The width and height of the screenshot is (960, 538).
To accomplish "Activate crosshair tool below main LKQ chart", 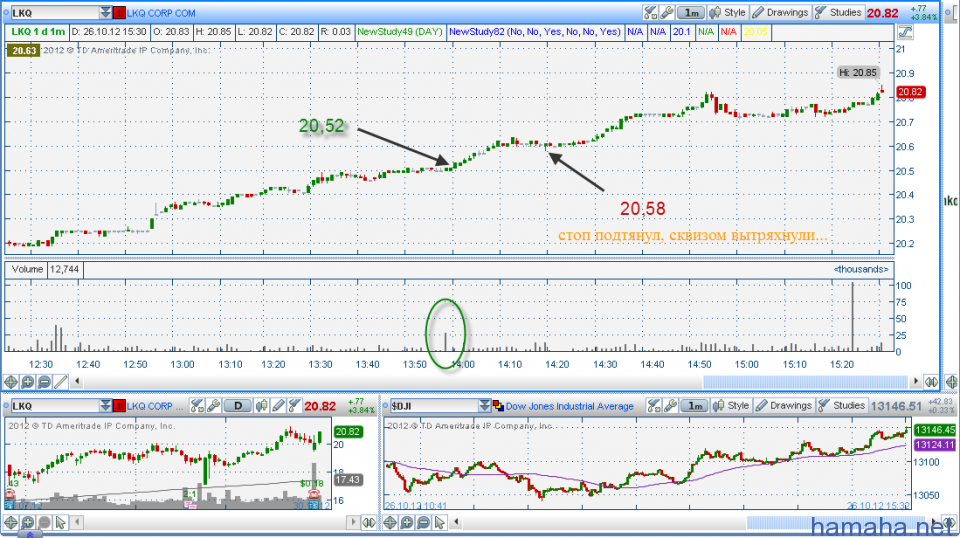I will coord(10,382).
